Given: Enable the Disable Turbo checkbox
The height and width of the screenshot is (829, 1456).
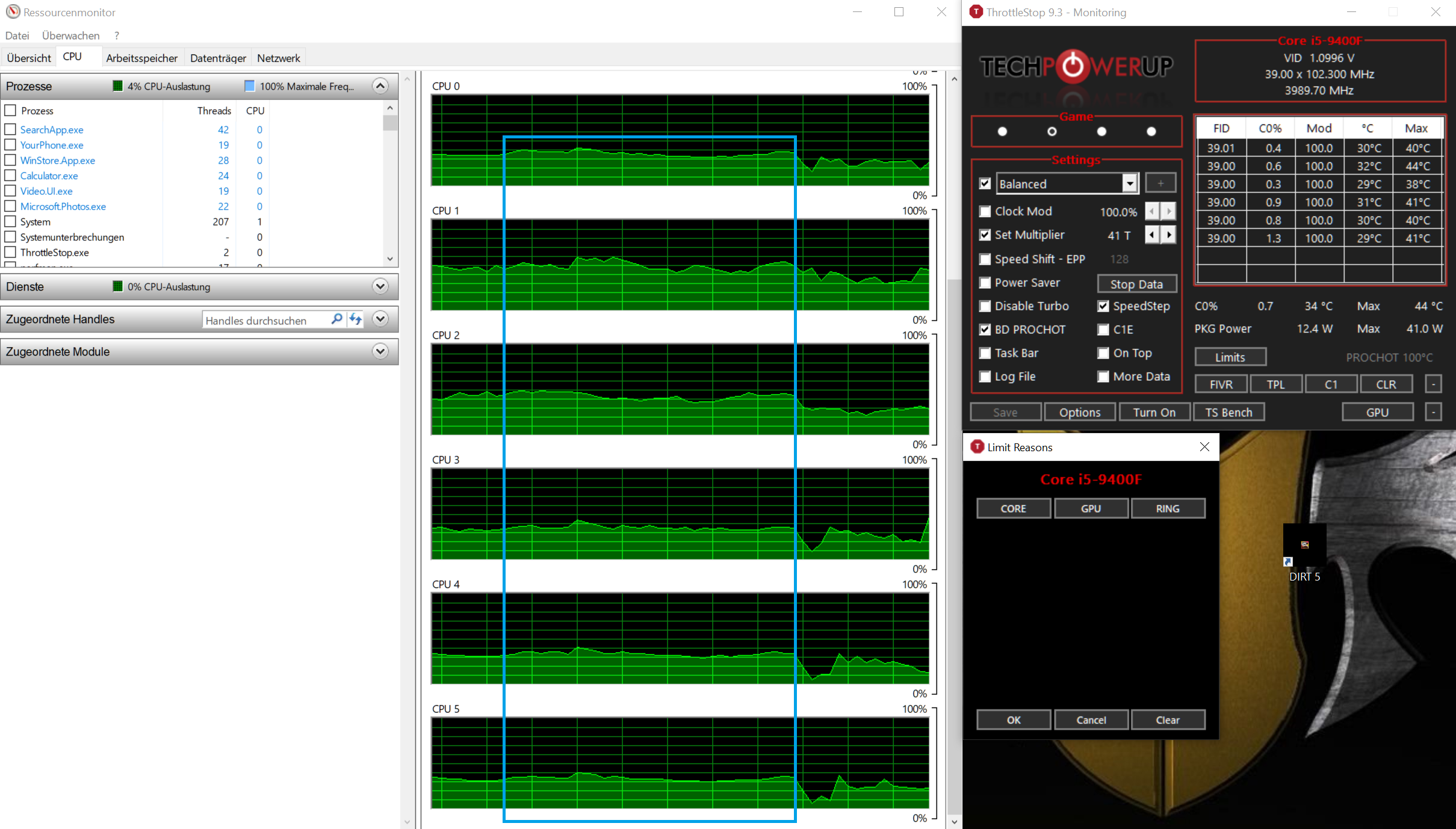Looking at the screenshot, I should (x=985, y=306).
